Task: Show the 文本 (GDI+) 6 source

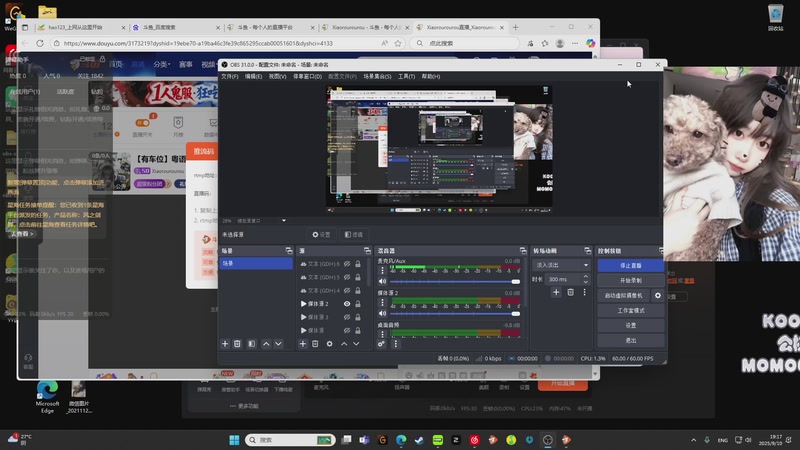Action: click(x=347, y=264)
